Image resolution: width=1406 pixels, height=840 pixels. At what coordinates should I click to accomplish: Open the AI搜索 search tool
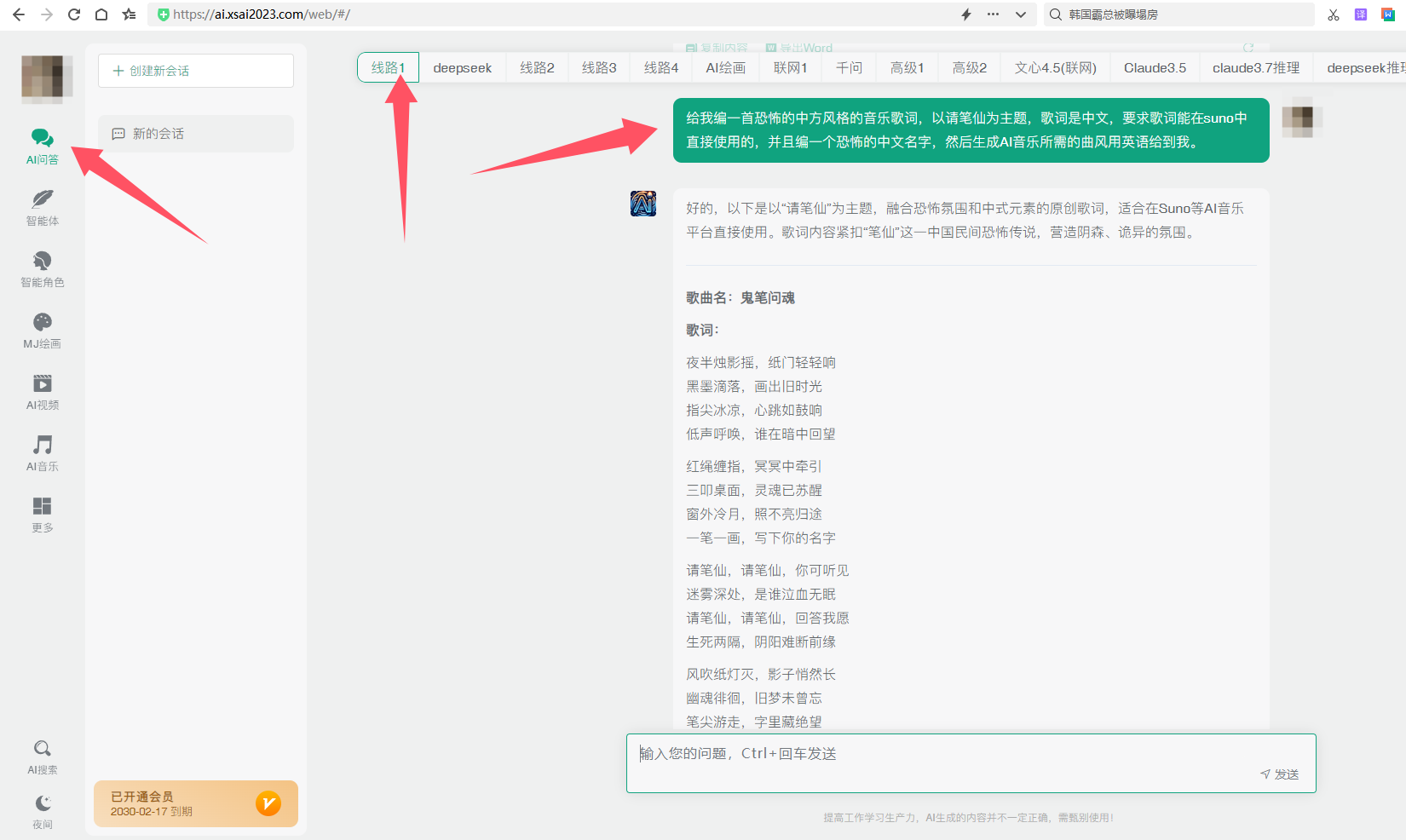(43, 757)
